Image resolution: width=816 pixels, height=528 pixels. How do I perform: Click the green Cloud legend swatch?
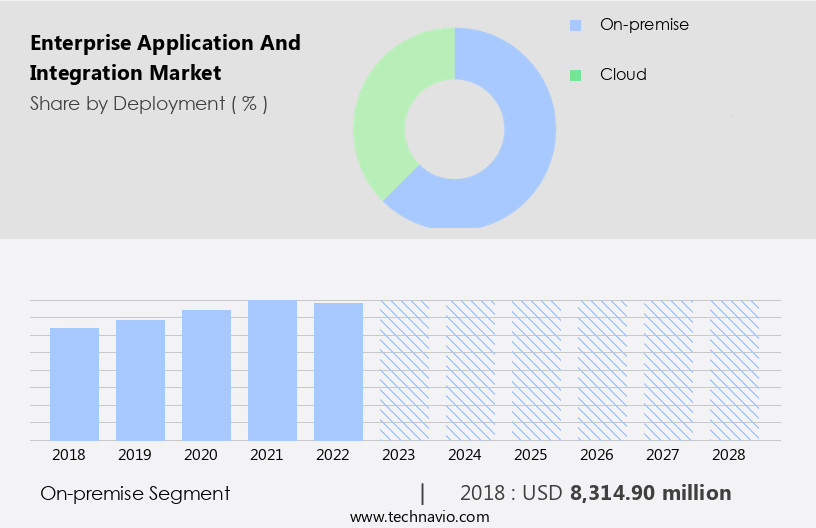pyautogui.click(x=575, y=75)
